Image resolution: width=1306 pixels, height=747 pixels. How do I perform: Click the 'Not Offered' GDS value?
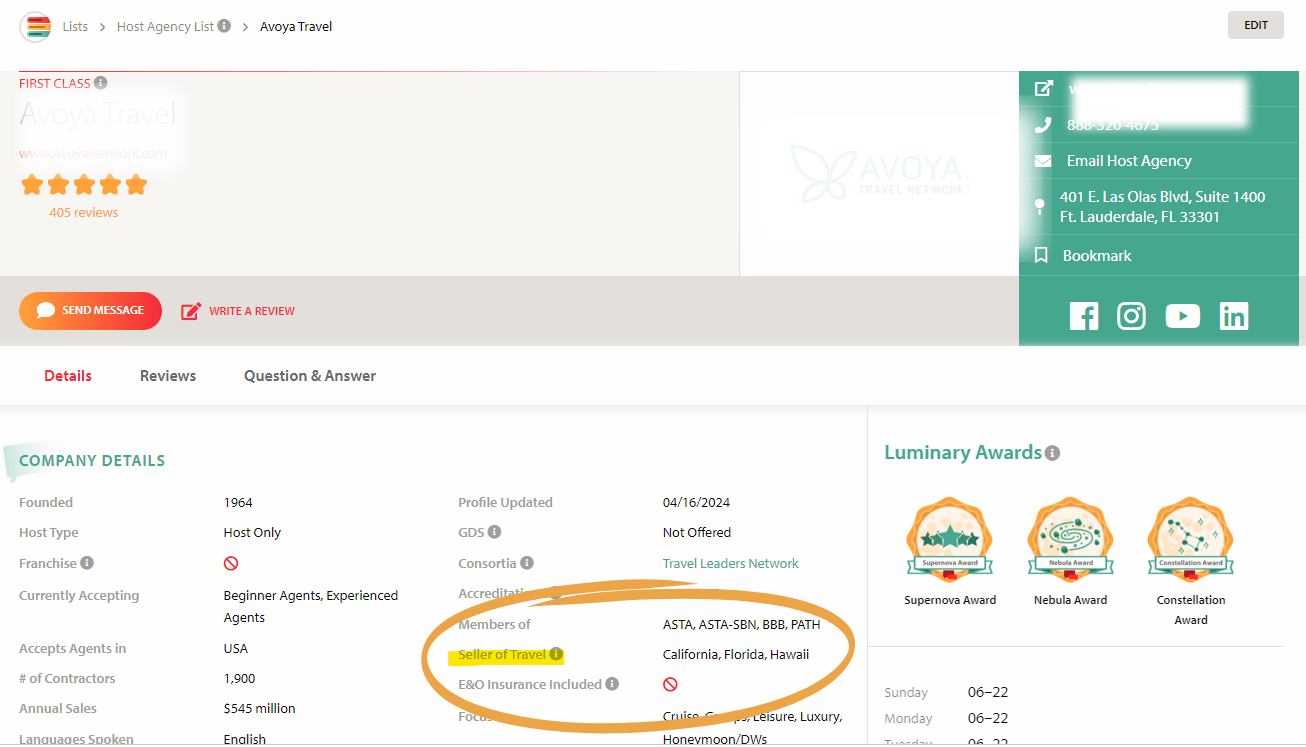(x=697, y=532)
